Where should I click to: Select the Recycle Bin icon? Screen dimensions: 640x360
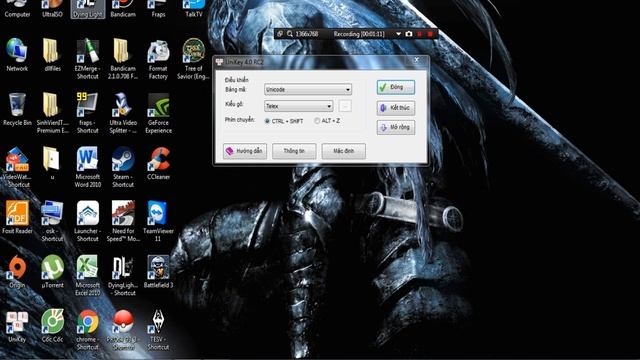click(17, 109)
